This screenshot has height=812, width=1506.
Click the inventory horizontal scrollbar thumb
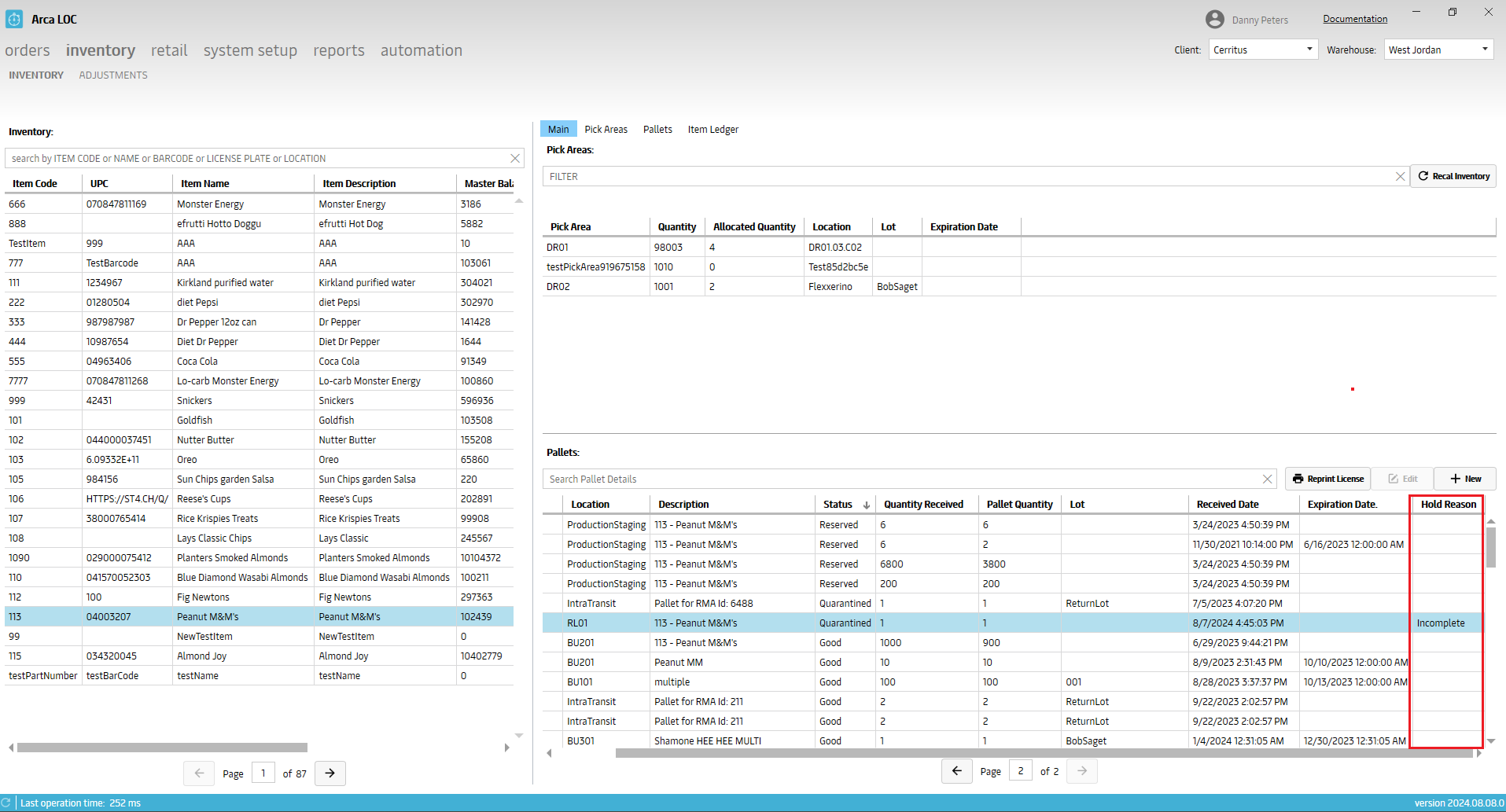162,748
